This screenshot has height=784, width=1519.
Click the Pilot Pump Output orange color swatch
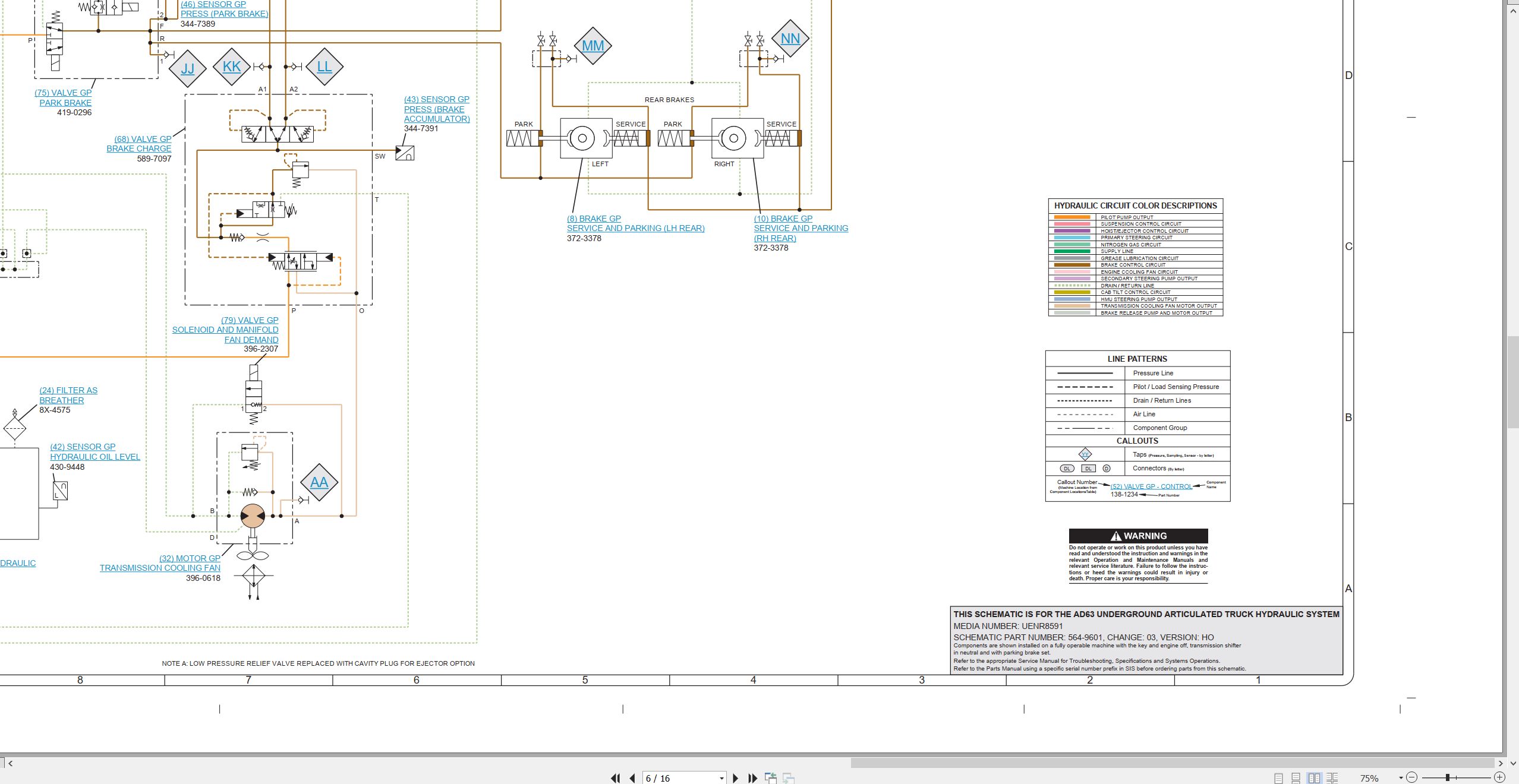pyautogui.click(x=1072, y=217)
